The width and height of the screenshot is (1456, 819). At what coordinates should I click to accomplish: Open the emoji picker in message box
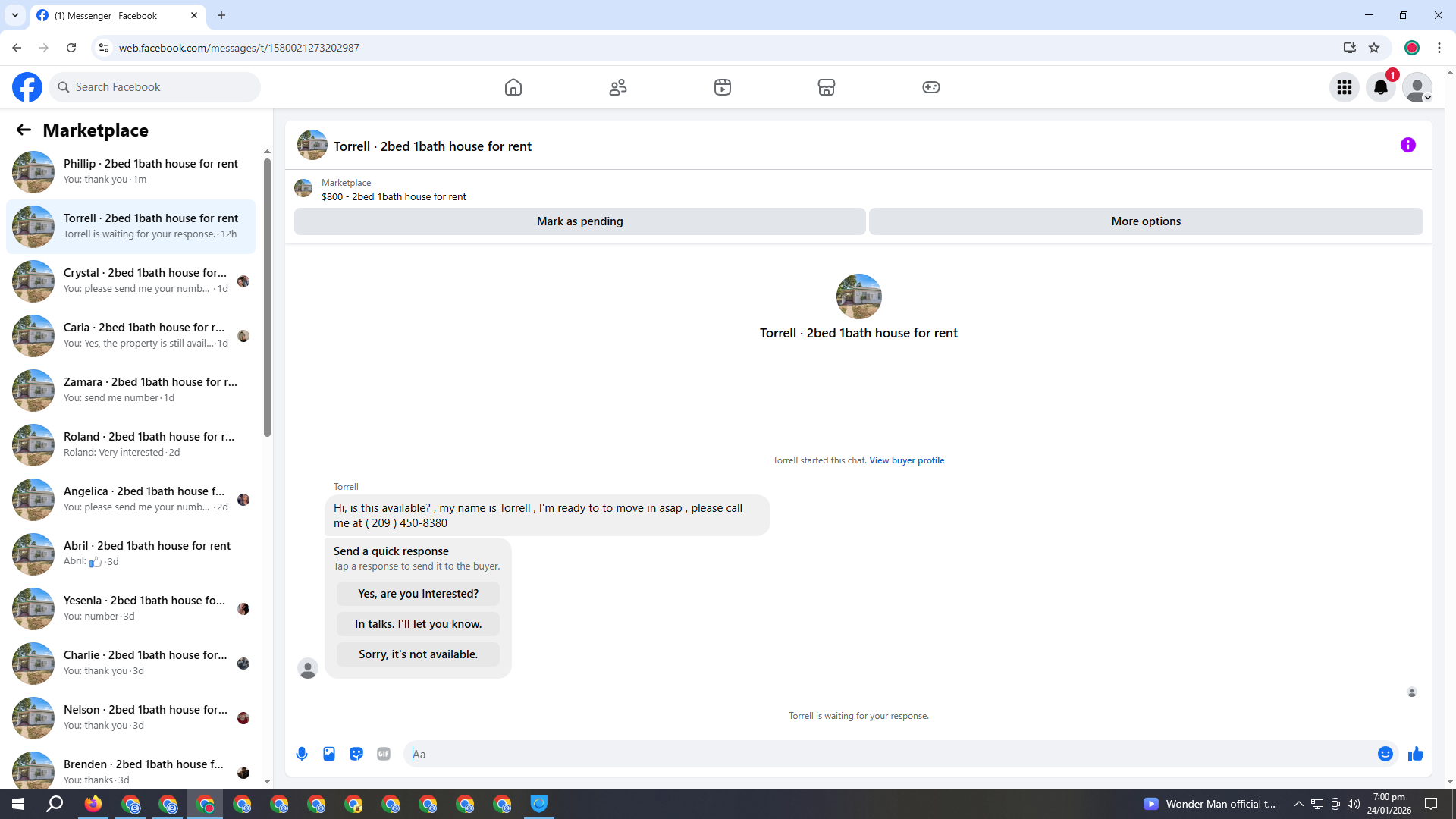tap(1385, 754)
